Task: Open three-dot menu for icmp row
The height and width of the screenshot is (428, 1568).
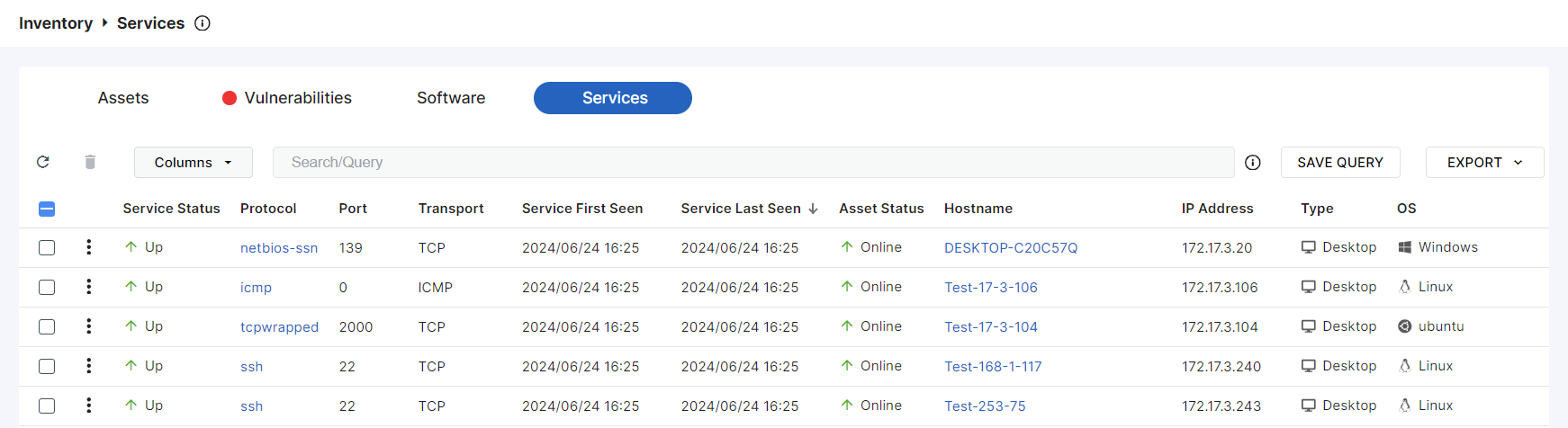Action: pos(88,287)
